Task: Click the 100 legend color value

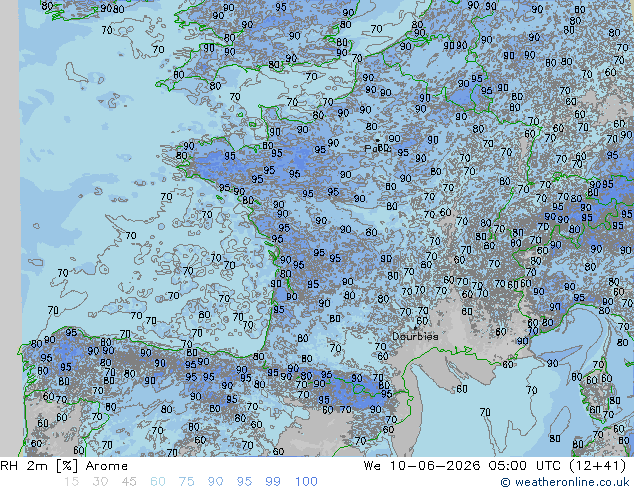Action: 306,482
